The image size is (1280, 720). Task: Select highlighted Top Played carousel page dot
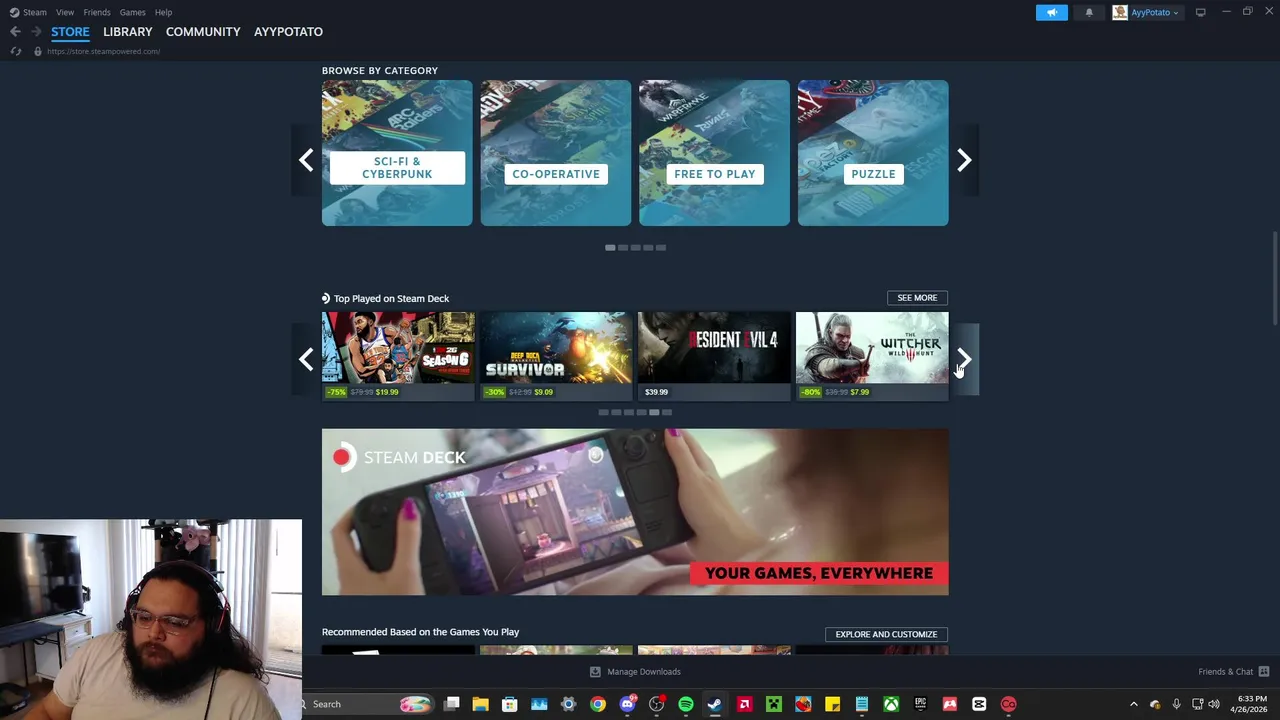[654, 412]
